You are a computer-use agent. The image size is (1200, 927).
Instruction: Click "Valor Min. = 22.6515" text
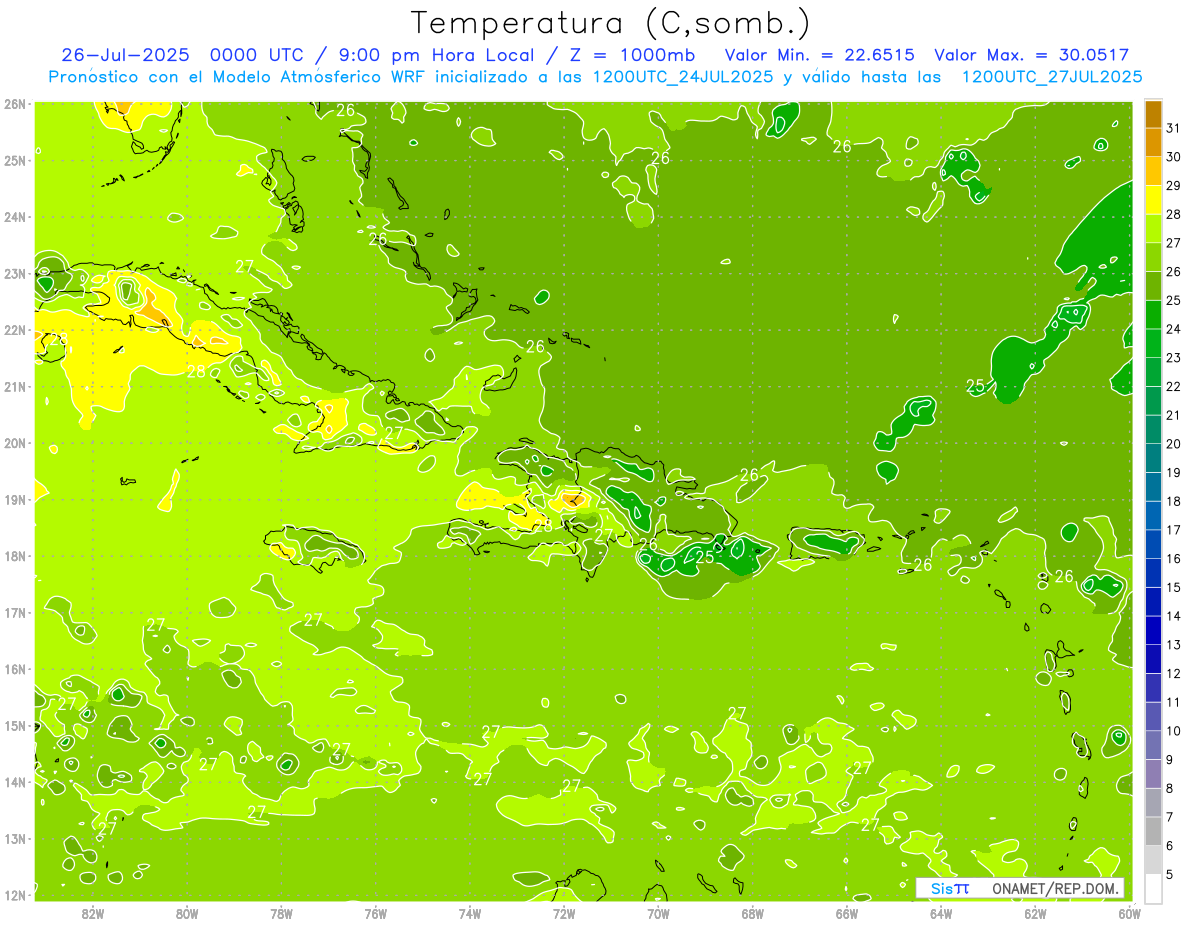point(819,55)
